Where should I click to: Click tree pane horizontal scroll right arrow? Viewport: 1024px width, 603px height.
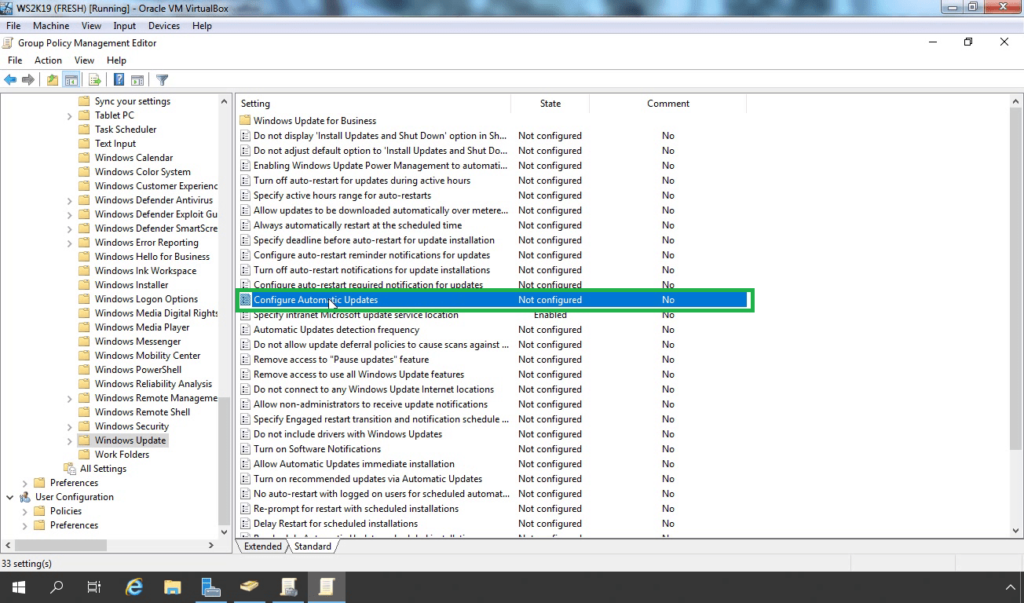tap(211, 545)
